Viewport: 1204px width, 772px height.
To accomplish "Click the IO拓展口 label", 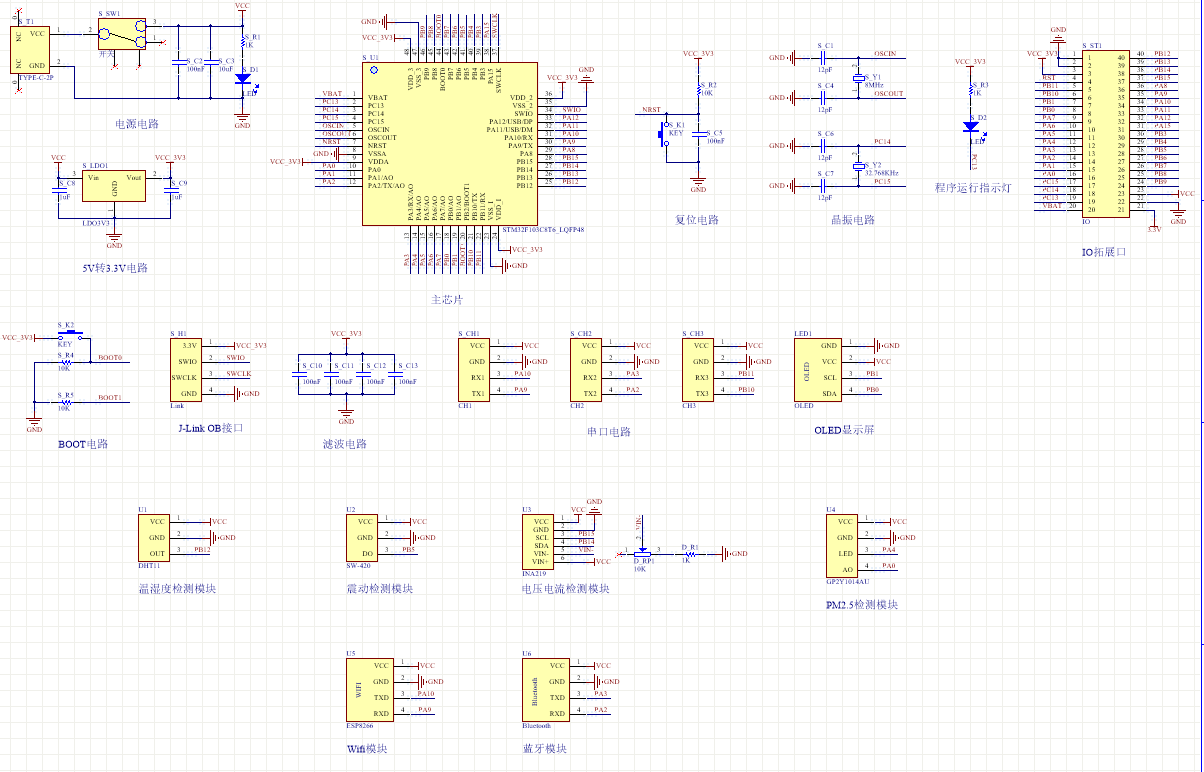I will (x=1104, y=252).
